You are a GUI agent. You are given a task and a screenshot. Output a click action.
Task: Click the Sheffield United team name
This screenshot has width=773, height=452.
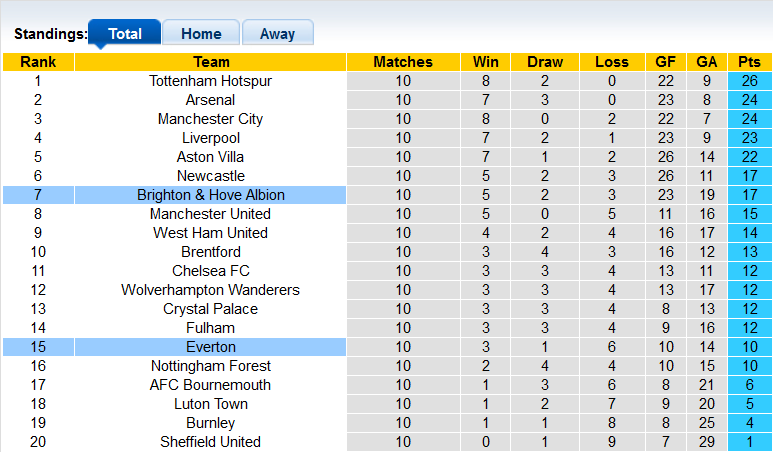[210, 442]
